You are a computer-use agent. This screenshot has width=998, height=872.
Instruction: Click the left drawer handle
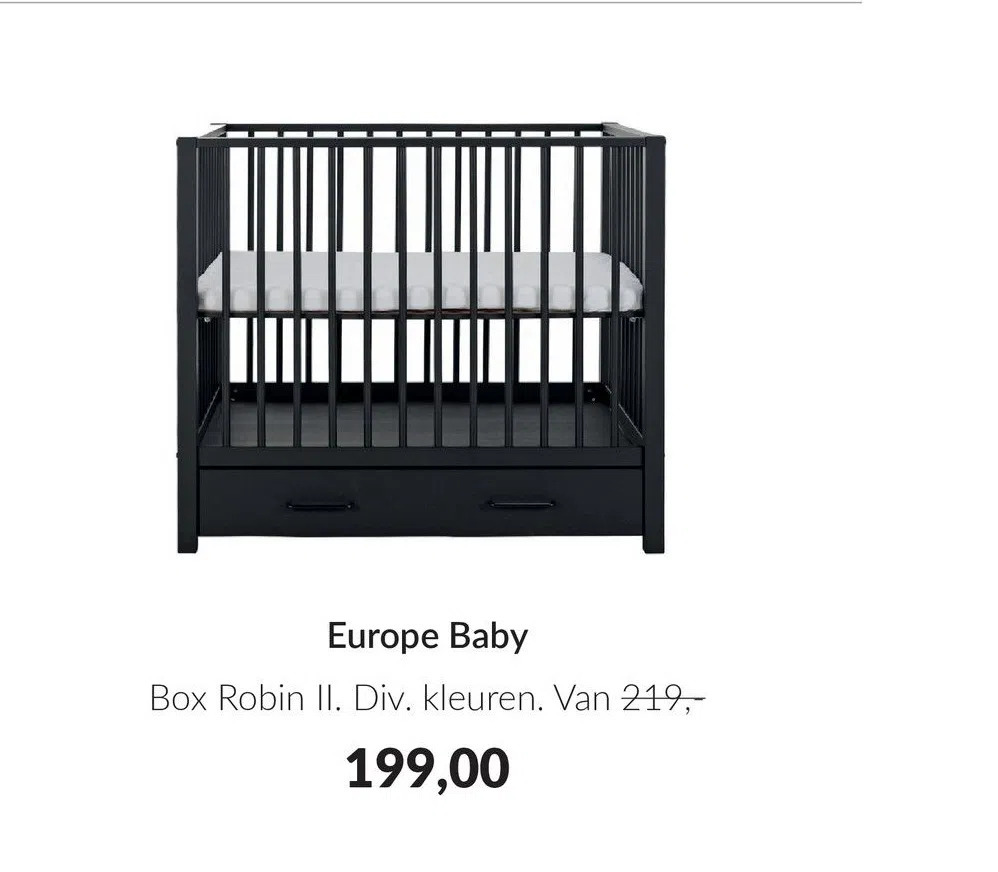click(320, 505)
